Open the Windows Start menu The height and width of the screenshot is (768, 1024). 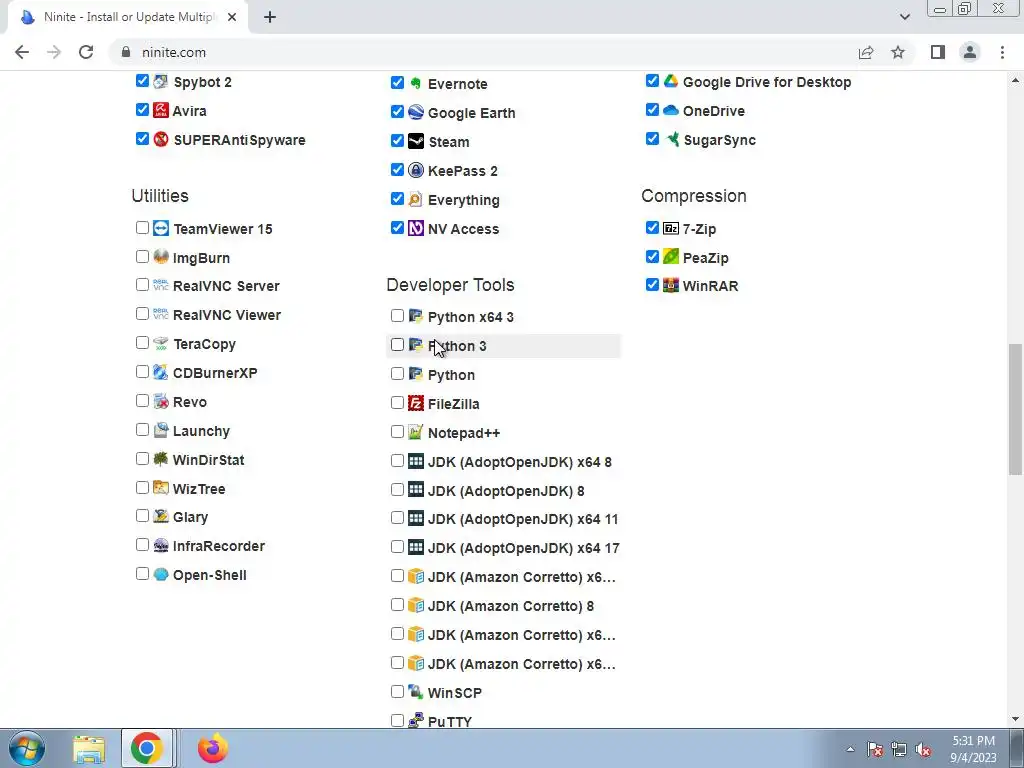coord(26,748)
